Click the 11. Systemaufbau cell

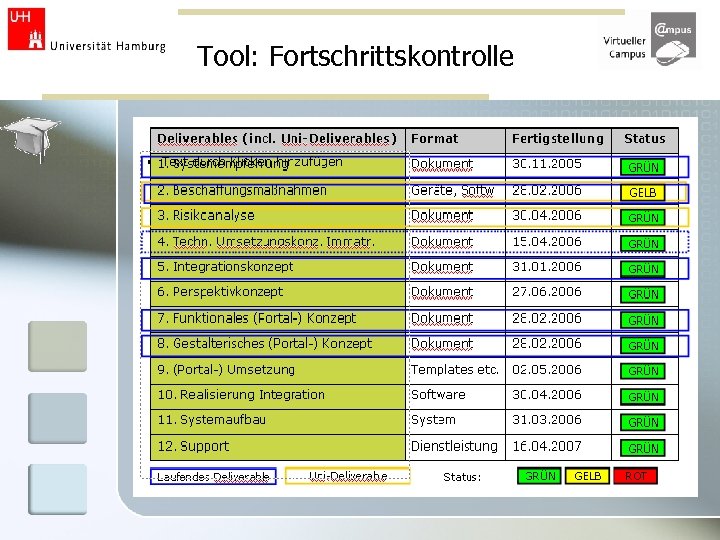[278, 422]
